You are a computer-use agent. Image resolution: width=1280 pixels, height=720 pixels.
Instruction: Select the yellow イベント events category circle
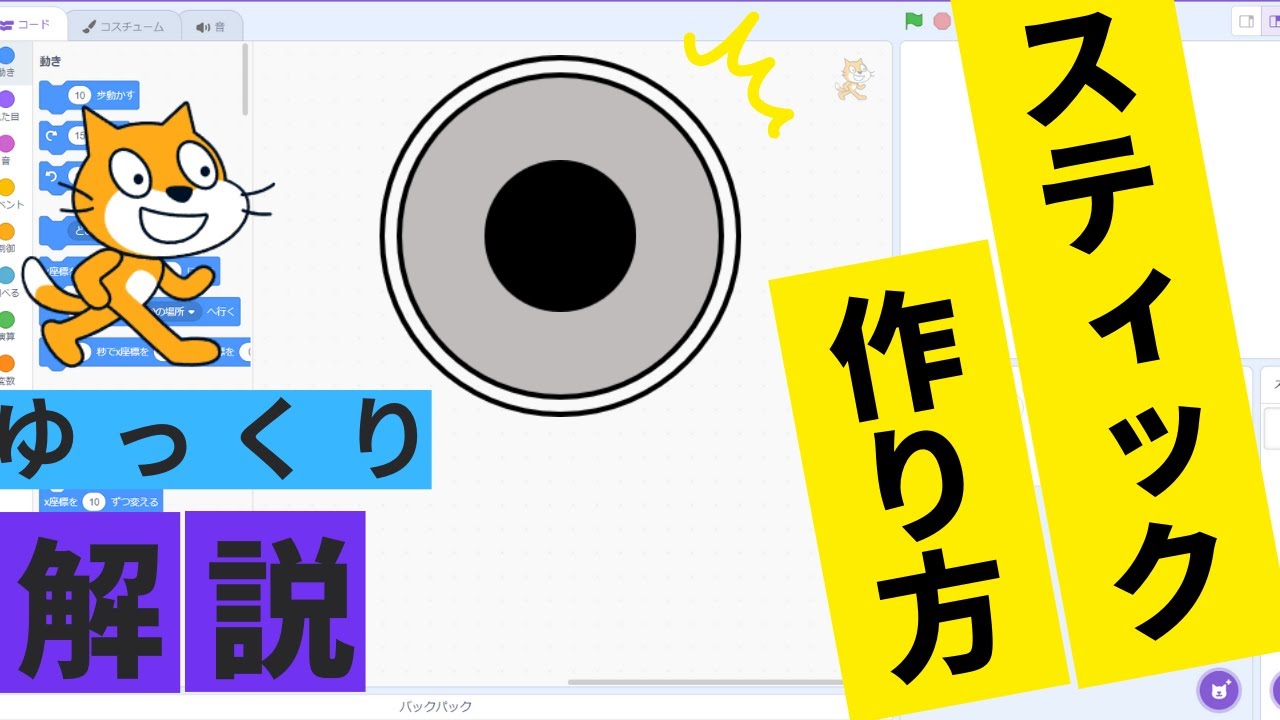[7, 187]
